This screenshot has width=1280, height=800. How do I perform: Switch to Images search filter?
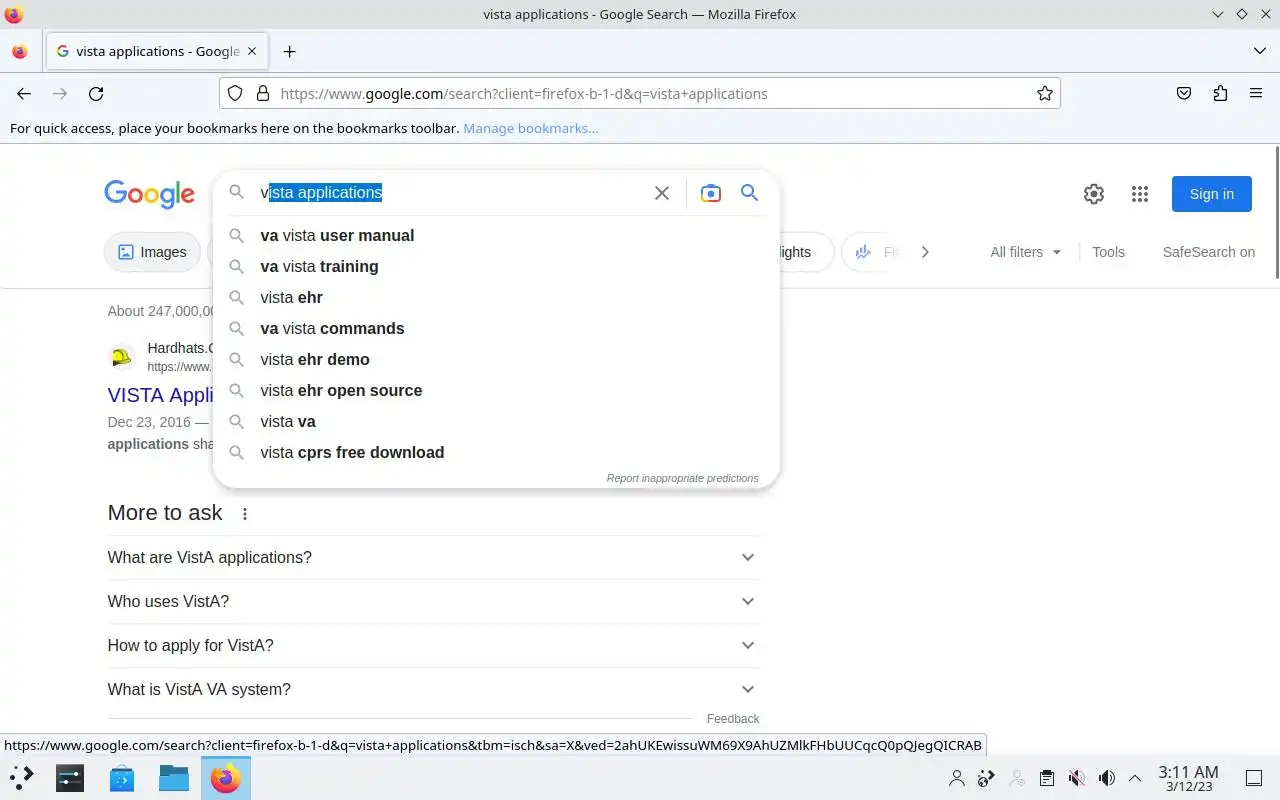pyautogui.click(x=152, y=252)
